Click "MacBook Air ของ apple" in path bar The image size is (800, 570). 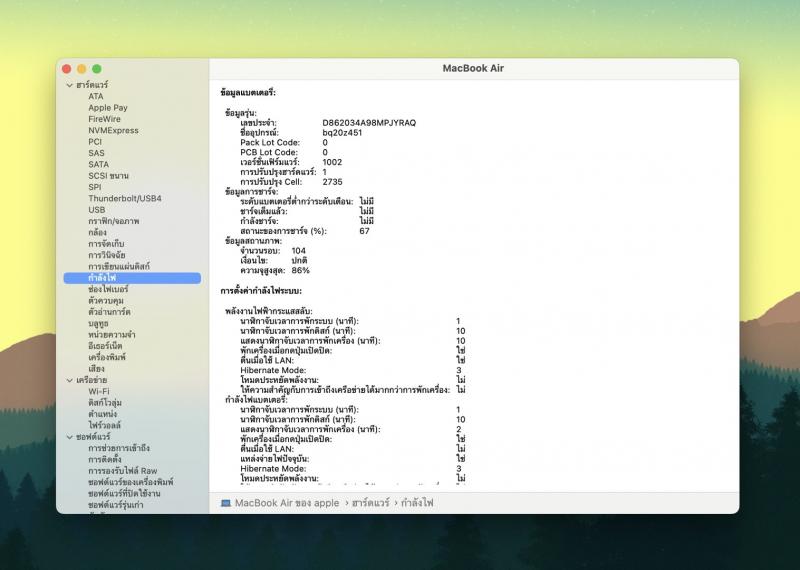tap(287, 503)
